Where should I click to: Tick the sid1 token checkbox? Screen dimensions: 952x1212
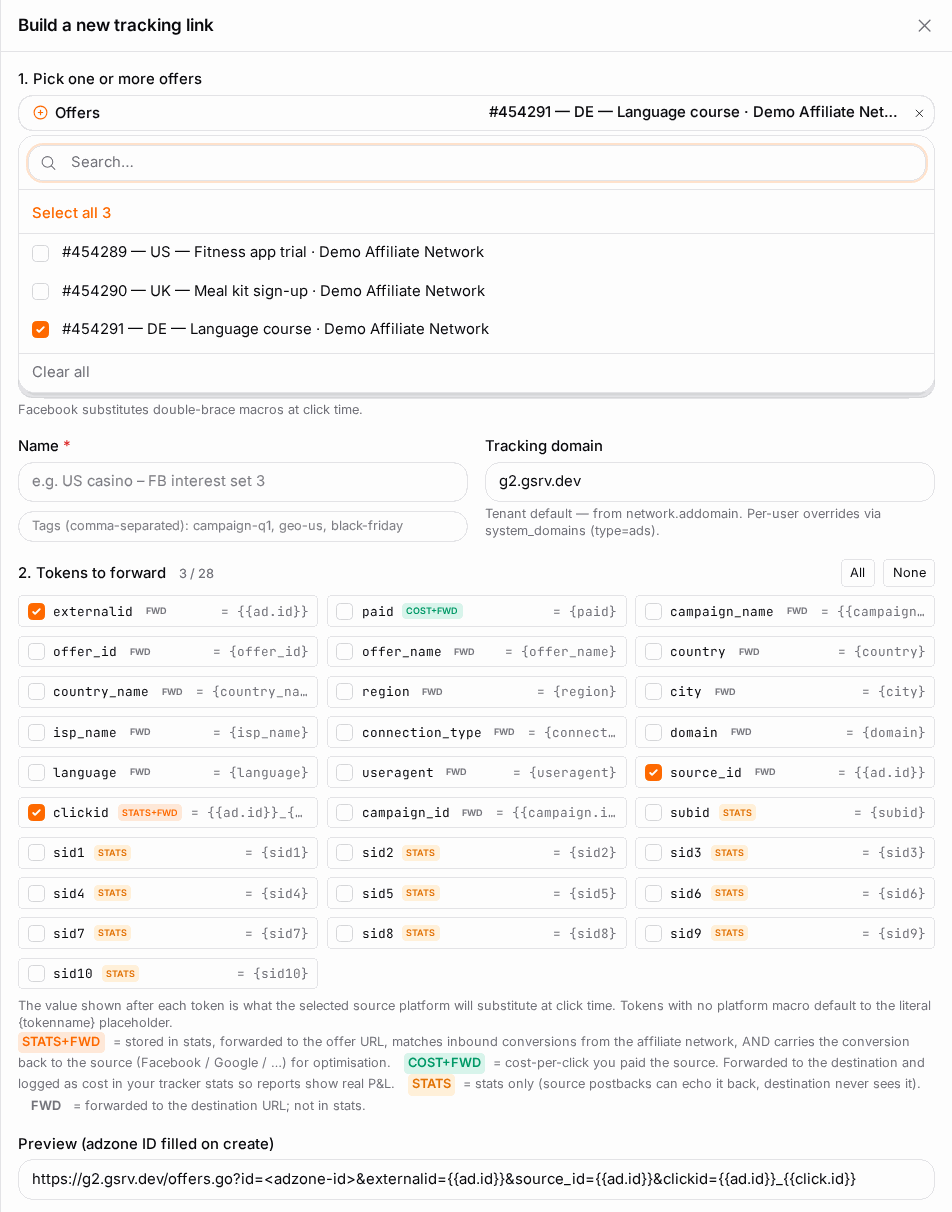[37, 853]
